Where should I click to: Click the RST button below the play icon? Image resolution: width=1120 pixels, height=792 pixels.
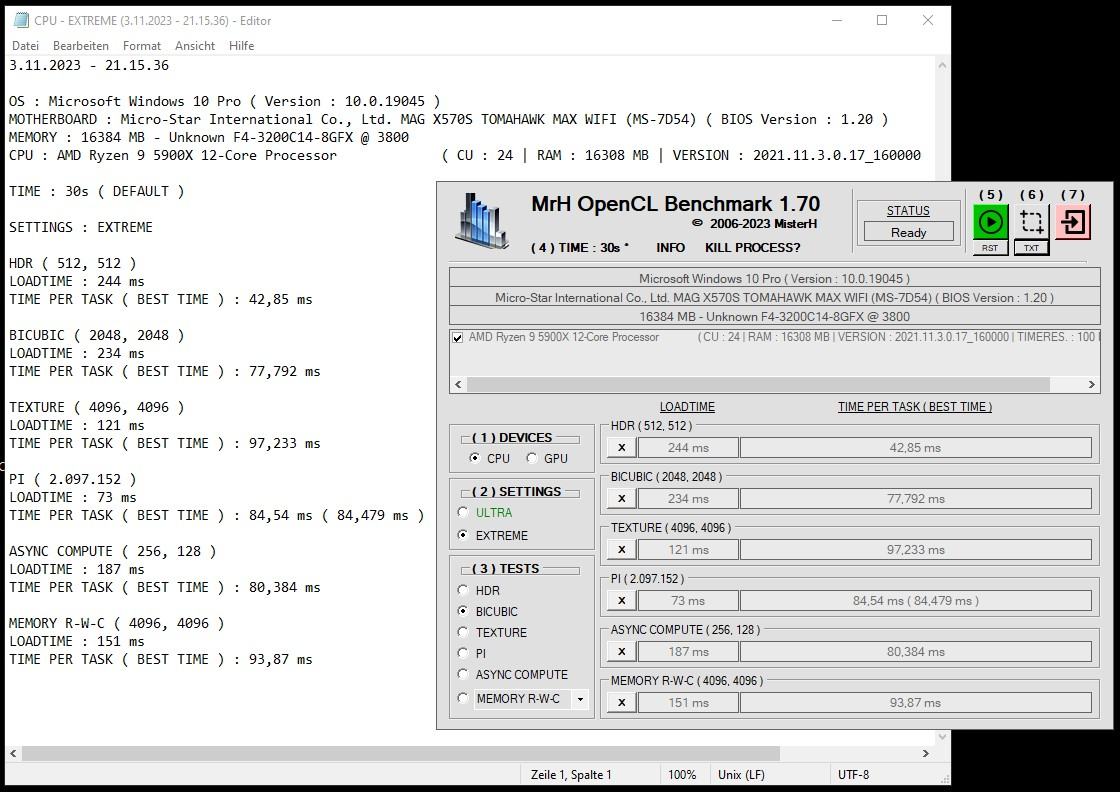pos(990,248)
